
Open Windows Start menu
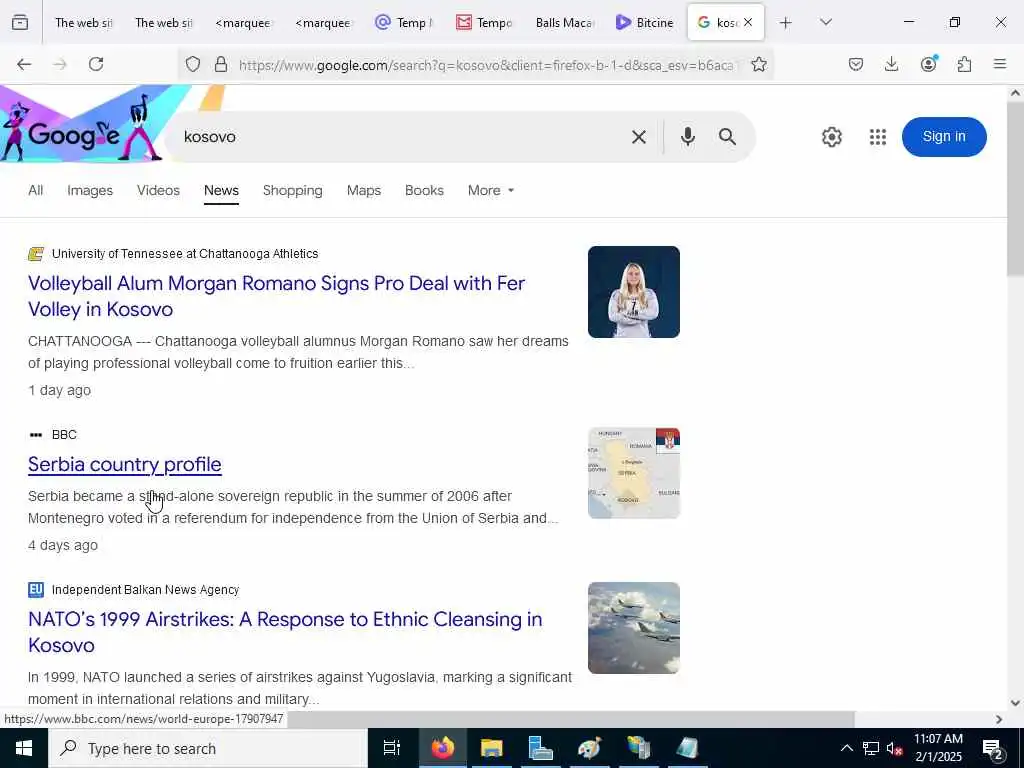click(x=24, y=748)
